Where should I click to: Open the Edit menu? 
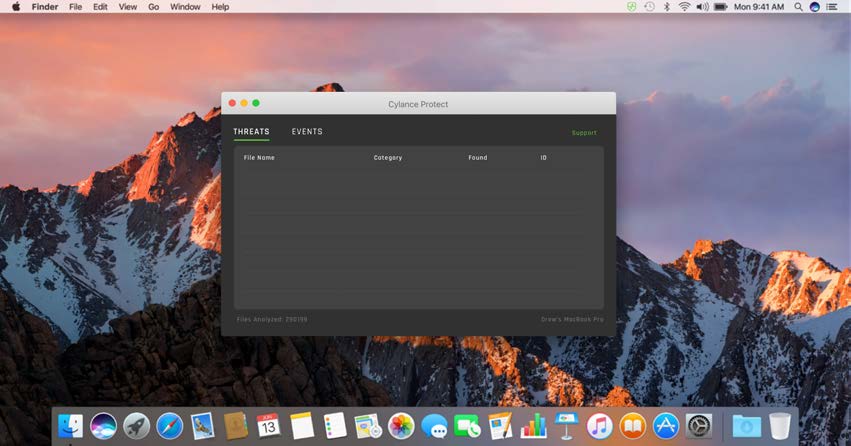(100, 7)
